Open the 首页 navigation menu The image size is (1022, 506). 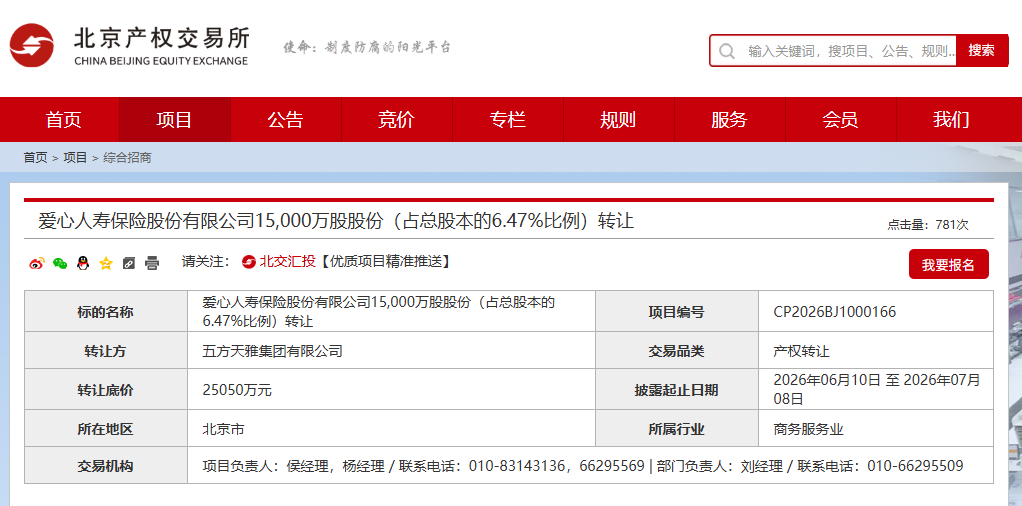tap(63, 119)
